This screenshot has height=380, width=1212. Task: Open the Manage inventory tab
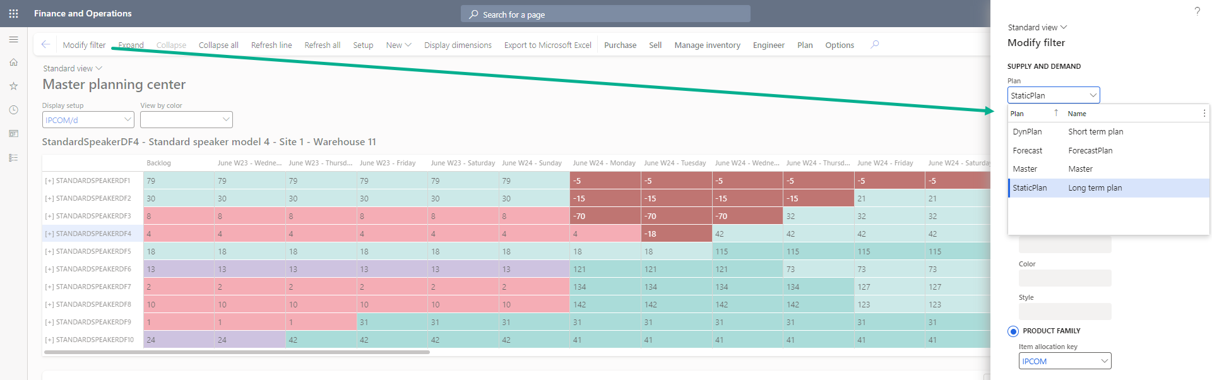click(707, 45)
